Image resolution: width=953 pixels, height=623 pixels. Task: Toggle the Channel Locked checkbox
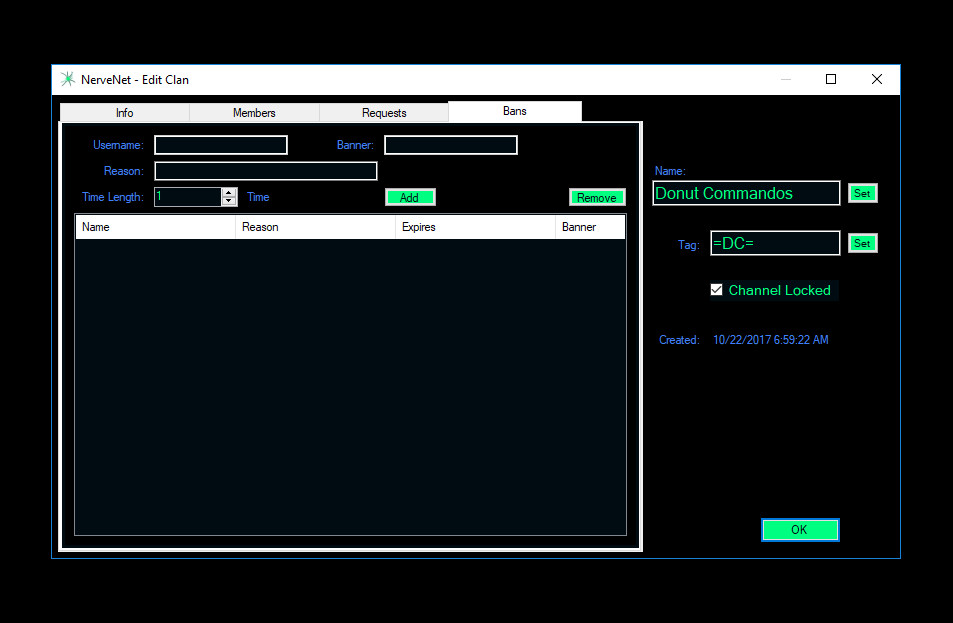pos(716,290)
